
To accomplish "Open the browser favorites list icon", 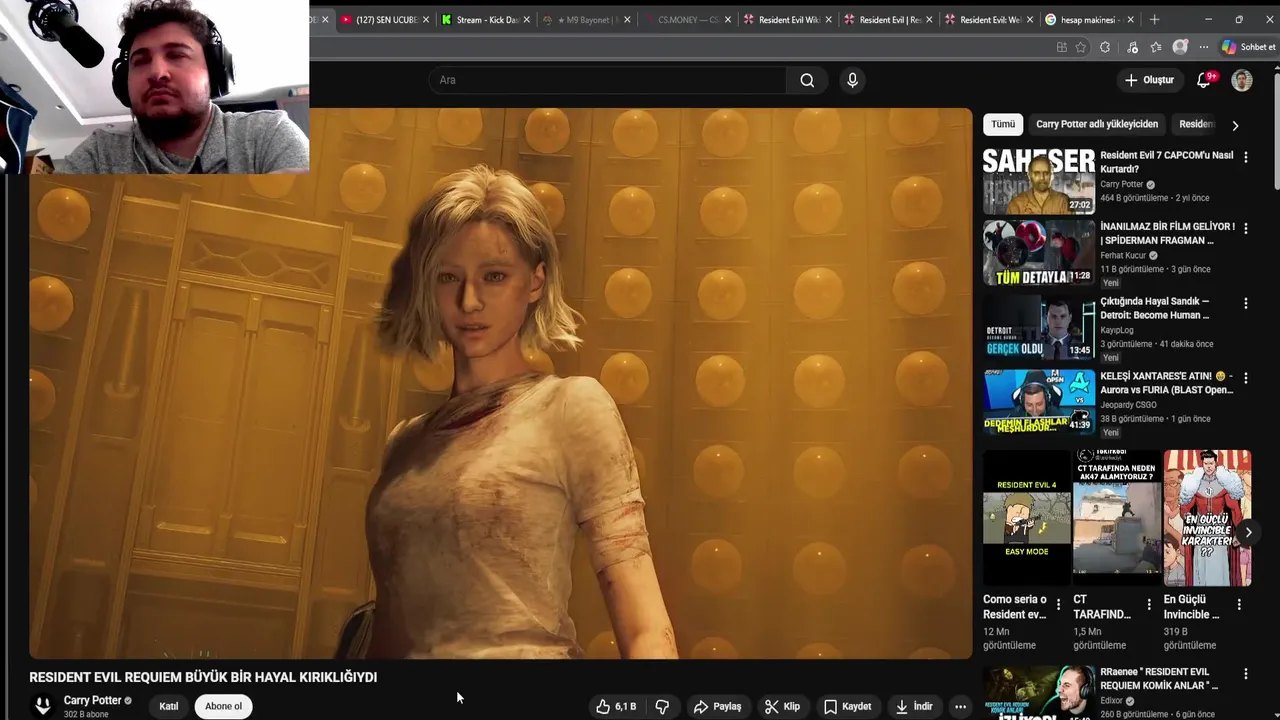I will click(x=1155, y=47).
